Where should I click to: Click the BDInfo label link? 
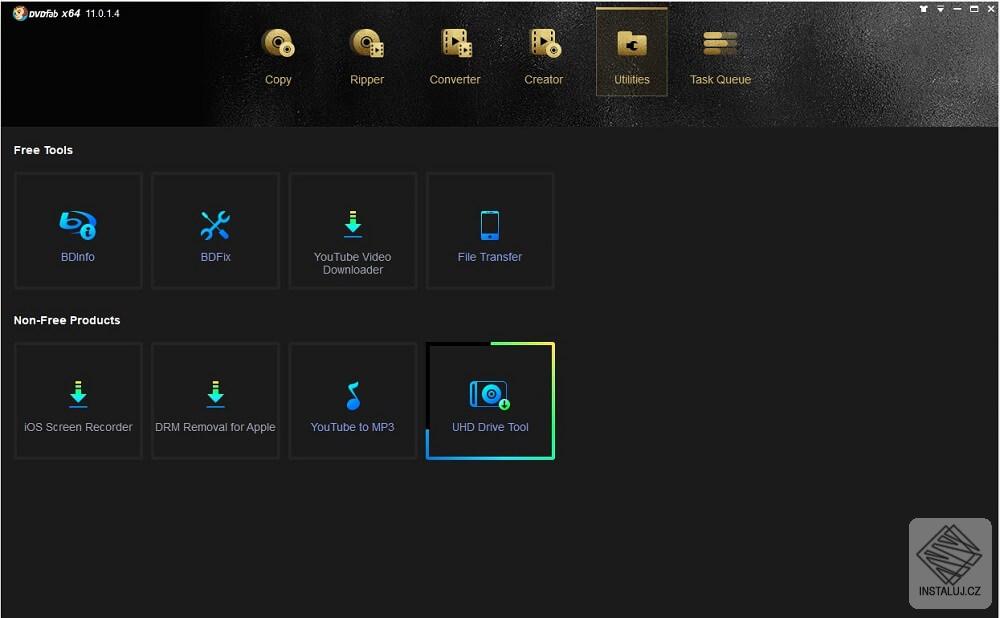pos(78,257)
